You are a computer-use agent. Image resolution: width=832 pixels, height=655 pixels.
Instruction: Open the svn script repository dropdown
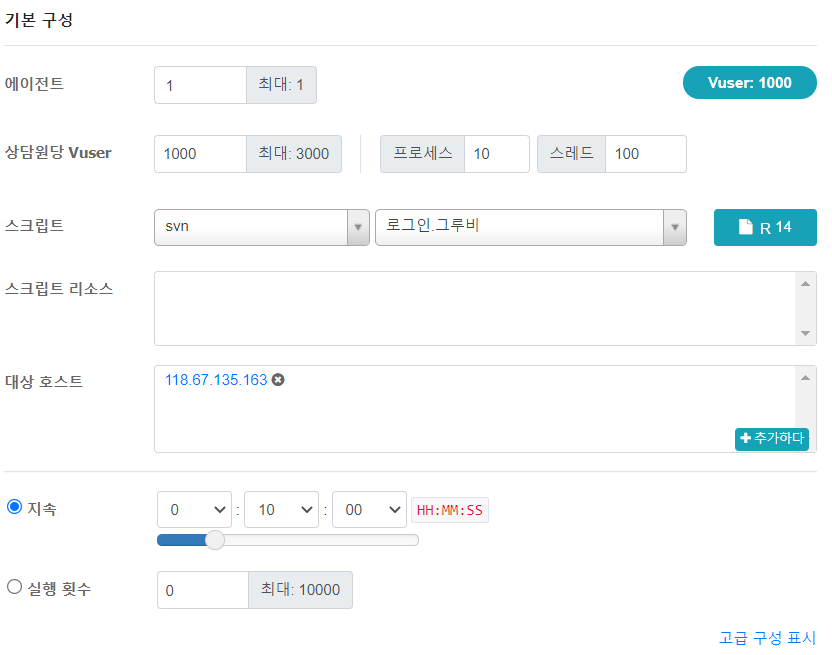coord(262,227)
